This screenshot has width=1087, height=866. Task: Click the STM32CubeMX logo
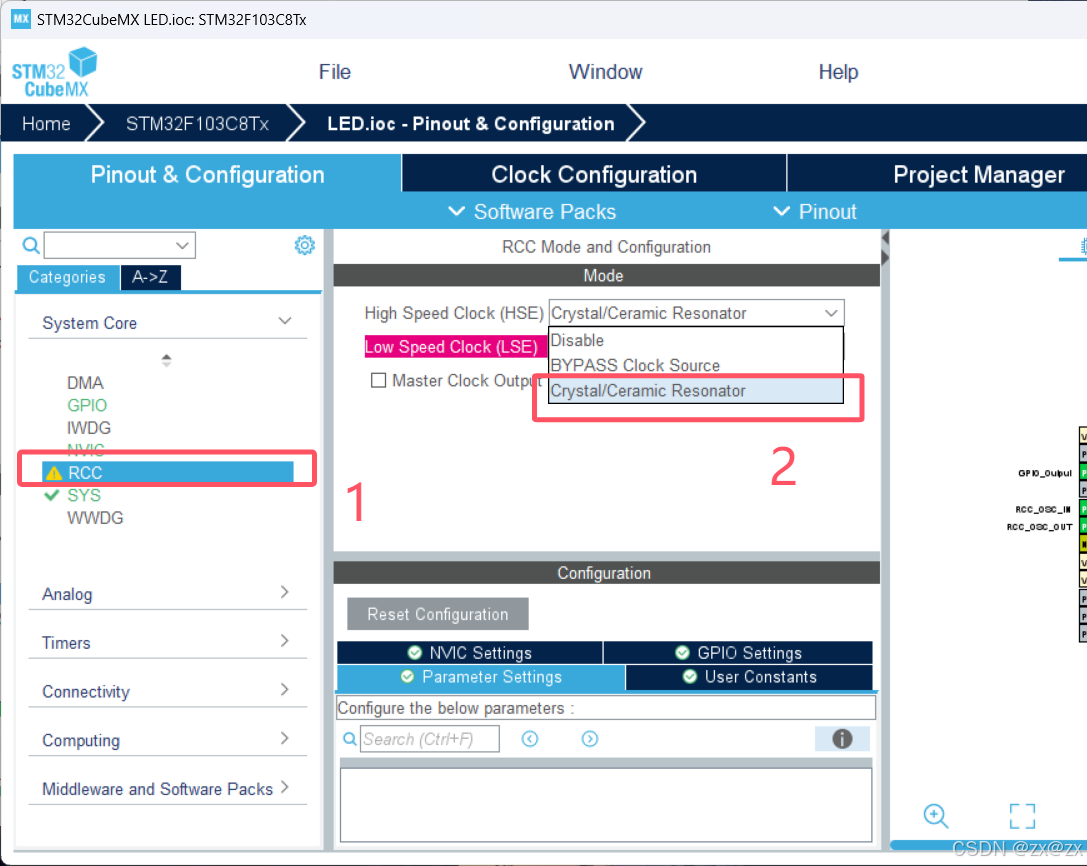pos(54,72)
